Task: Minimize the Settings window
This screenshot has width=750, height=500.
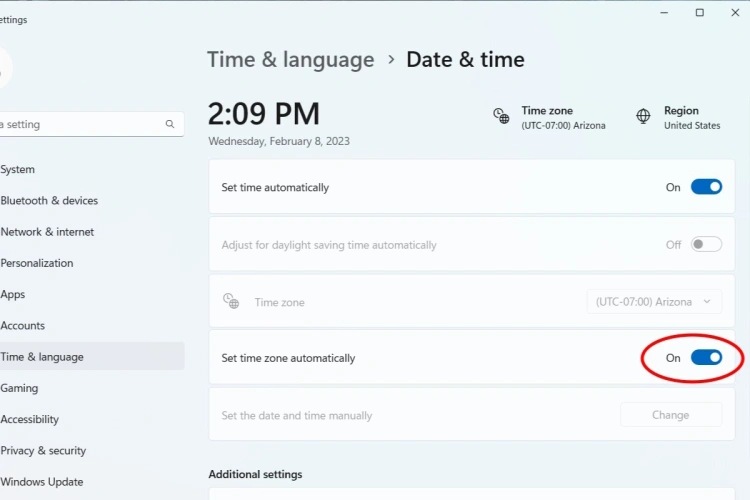Action: click(x=663, y=12)
